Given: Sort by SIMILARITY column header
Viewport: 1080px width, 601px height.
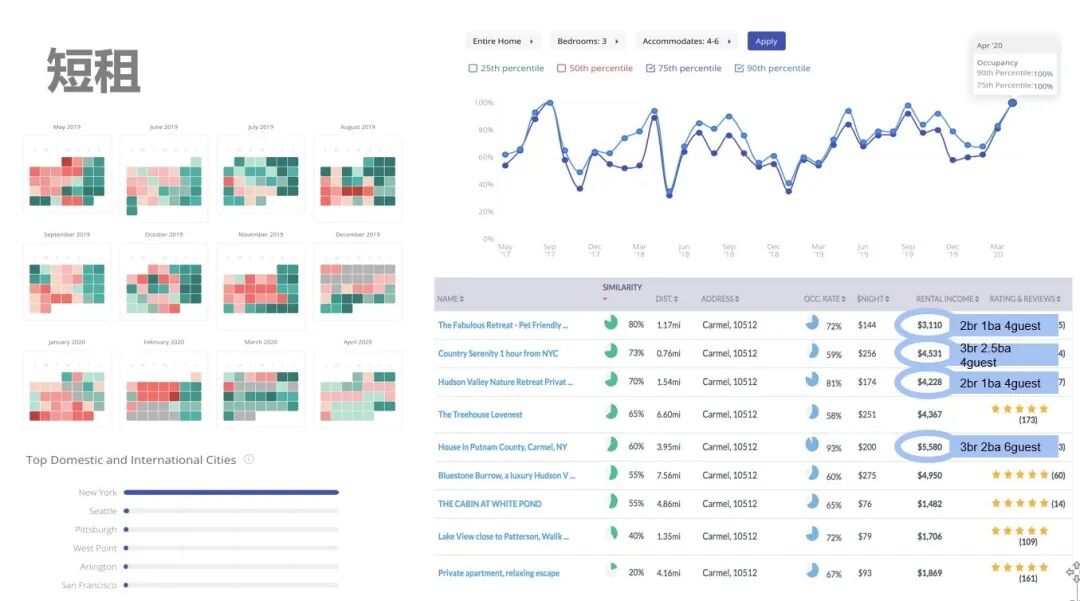Looking at the screenshot, I should click(622, 288).
